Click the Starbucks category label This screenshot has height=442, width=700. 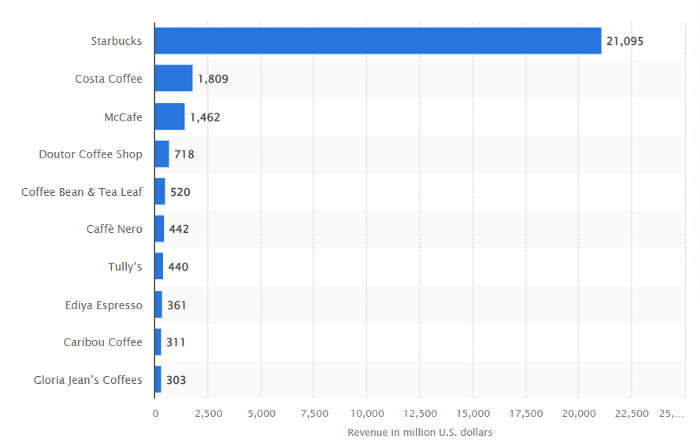pyautogui.click(x=117, y=41)
